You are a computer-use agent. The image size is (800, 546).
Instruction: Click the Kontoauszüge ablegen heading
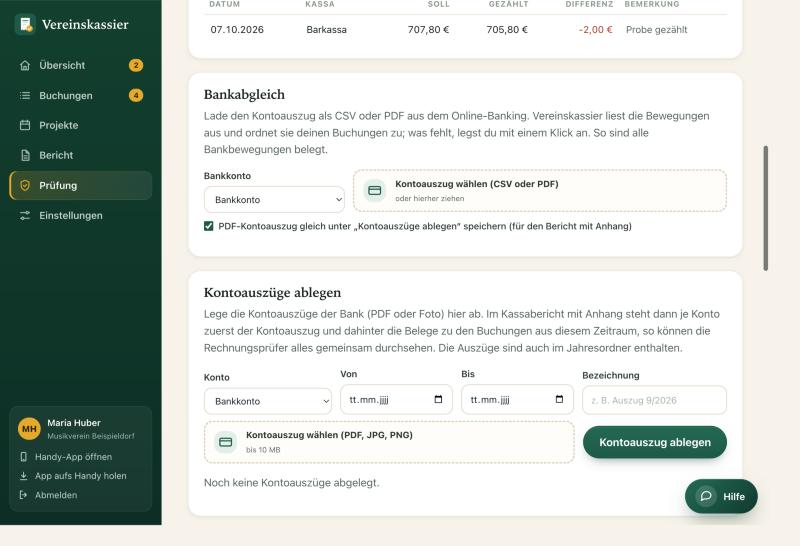coord(272,292)
